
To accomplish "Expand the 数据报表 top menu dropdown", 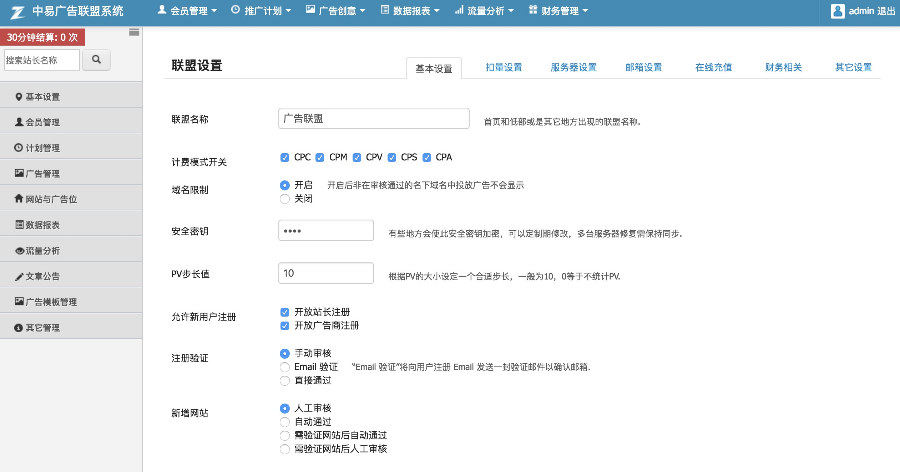I will coord(410,11).
